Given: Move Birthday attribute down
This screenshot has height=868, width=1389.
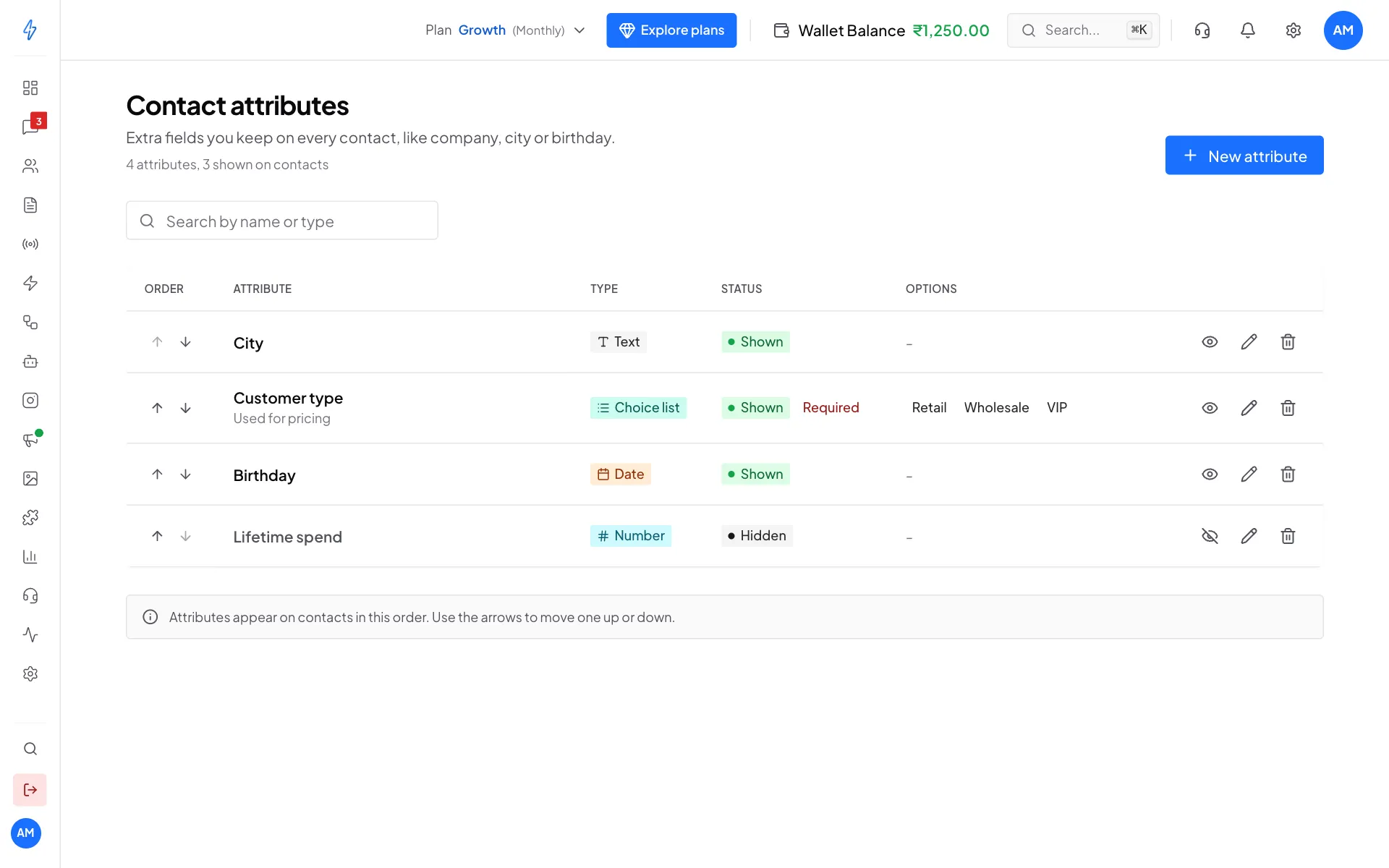Looking at the screenshot, I should (x=185, y=475).
